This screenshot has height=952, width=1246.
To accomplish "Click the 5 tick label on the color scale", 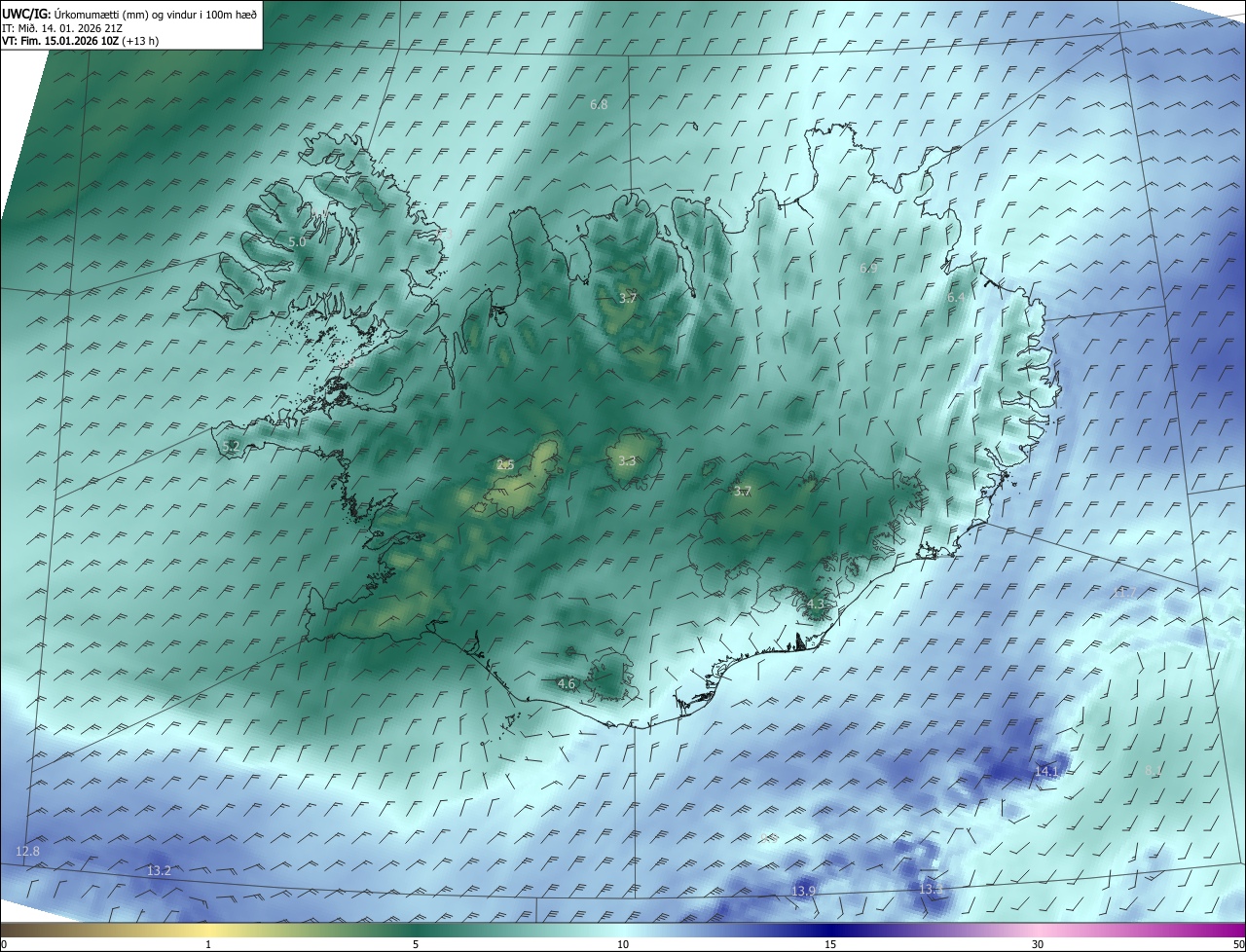I will click(416, 944).
